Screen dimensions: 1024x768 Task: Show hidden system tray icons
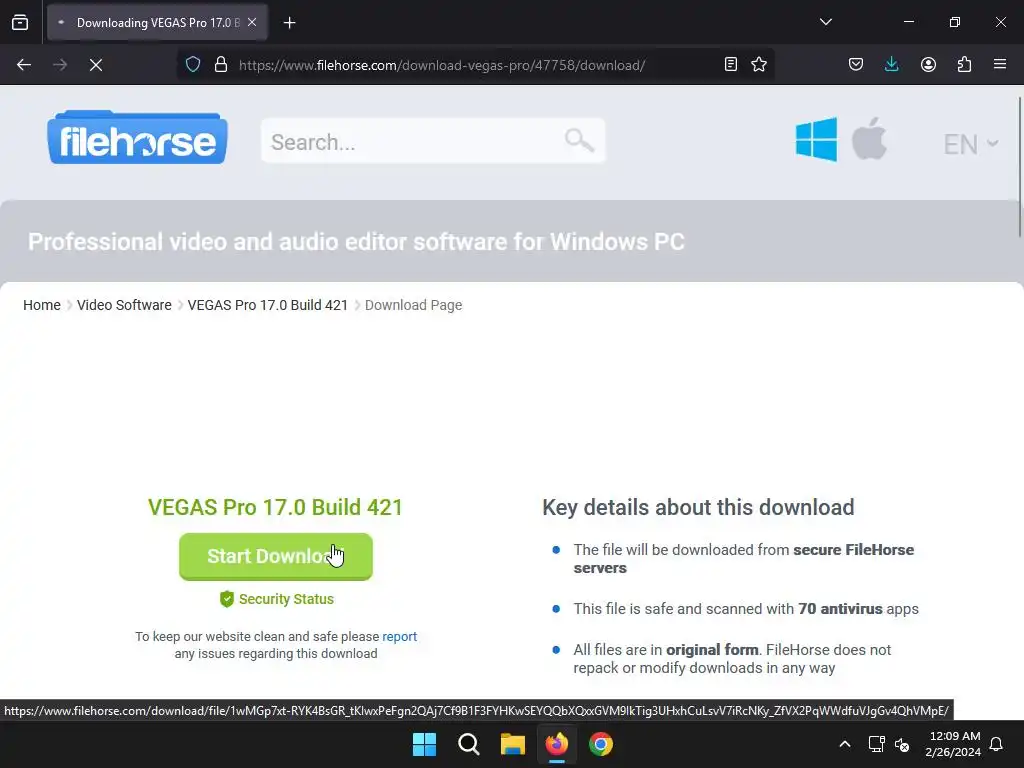(x=844, y=744)
